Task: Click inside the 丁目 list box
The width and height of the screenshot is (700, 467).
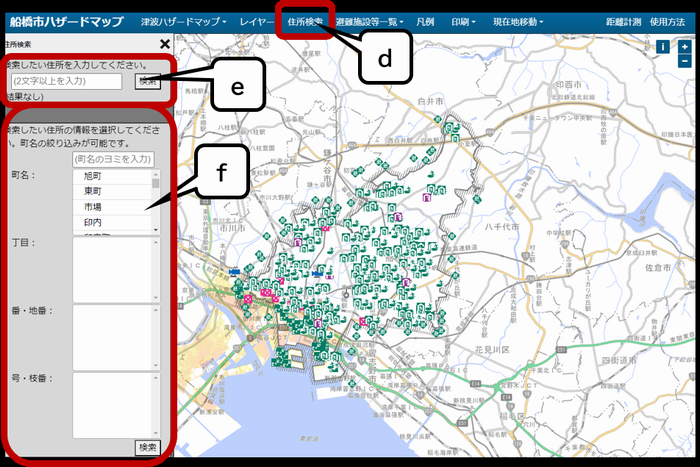Action: pyautogui.click(x=116, y=270)
